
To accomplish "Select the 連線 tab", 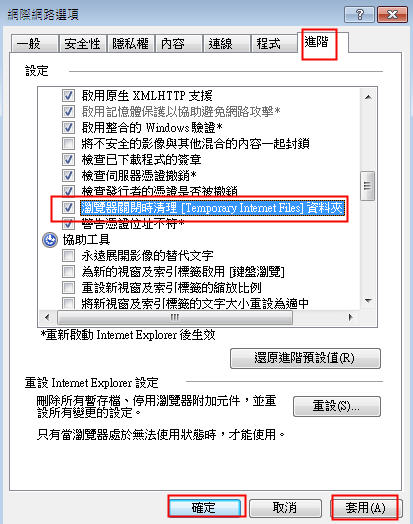I will click(226, 44).
